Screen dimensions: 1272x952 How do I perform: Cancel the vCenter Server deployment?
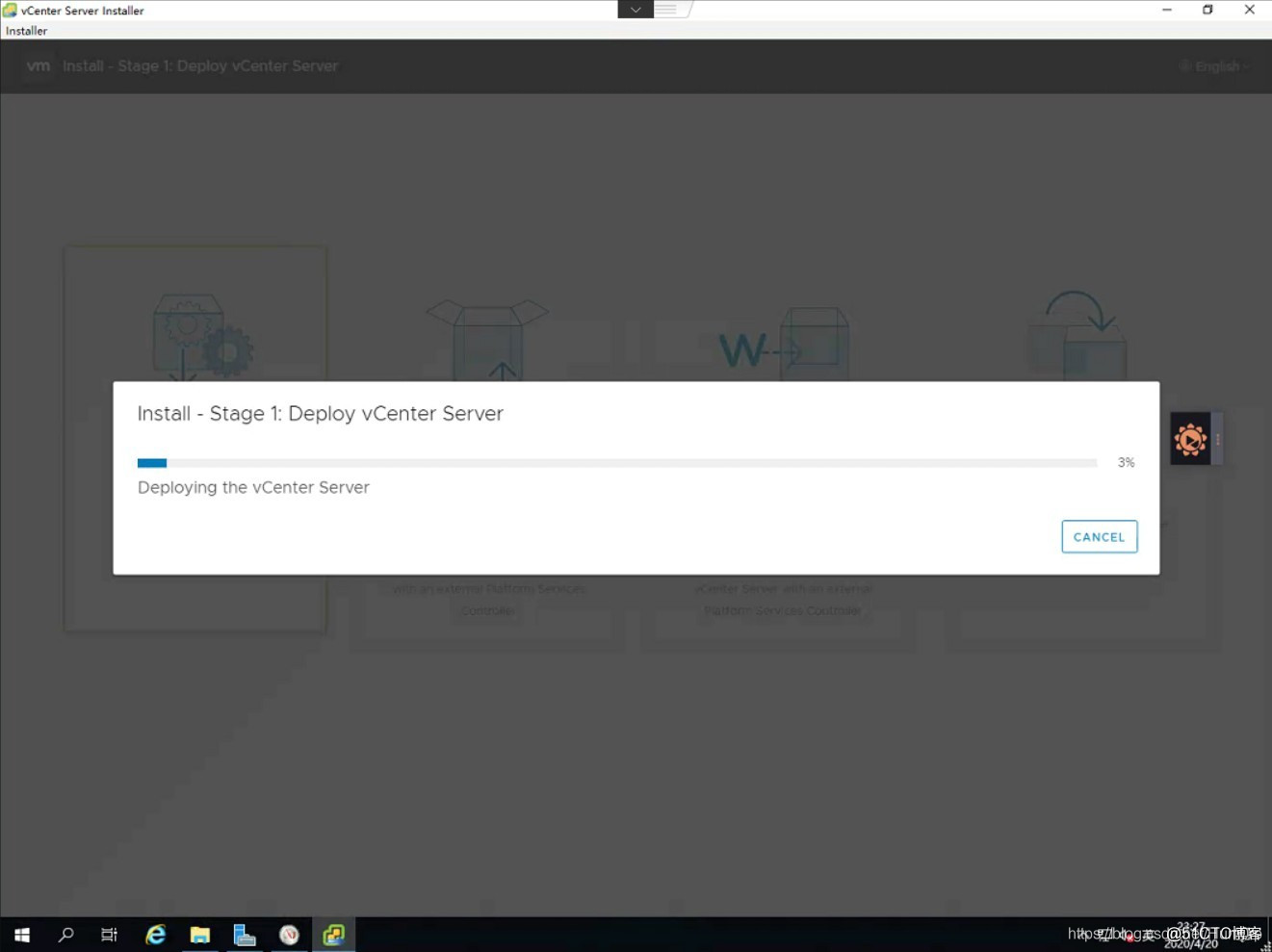coord(1099,536)
